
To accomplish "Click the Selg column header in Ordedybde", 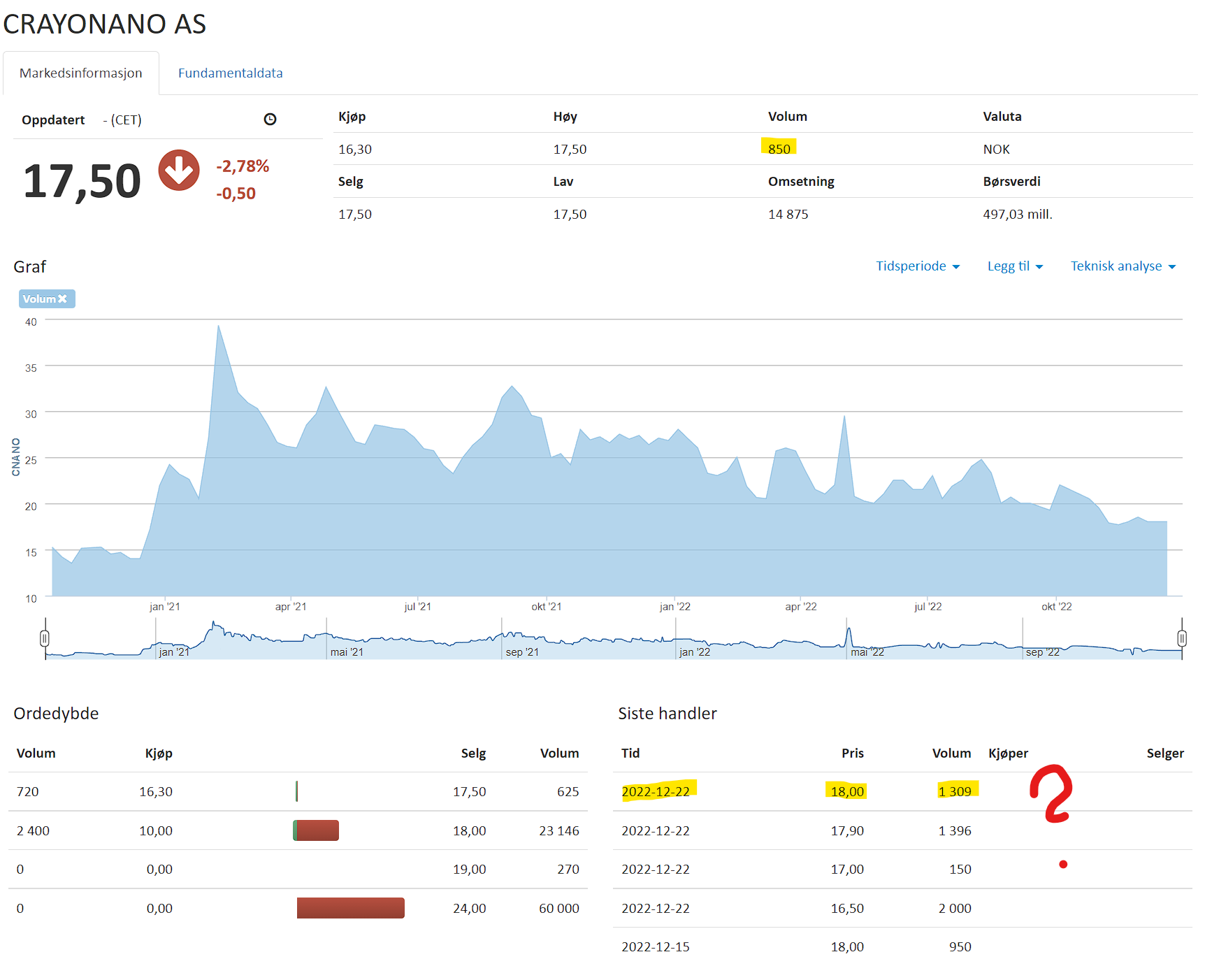I will coord(473,754).
